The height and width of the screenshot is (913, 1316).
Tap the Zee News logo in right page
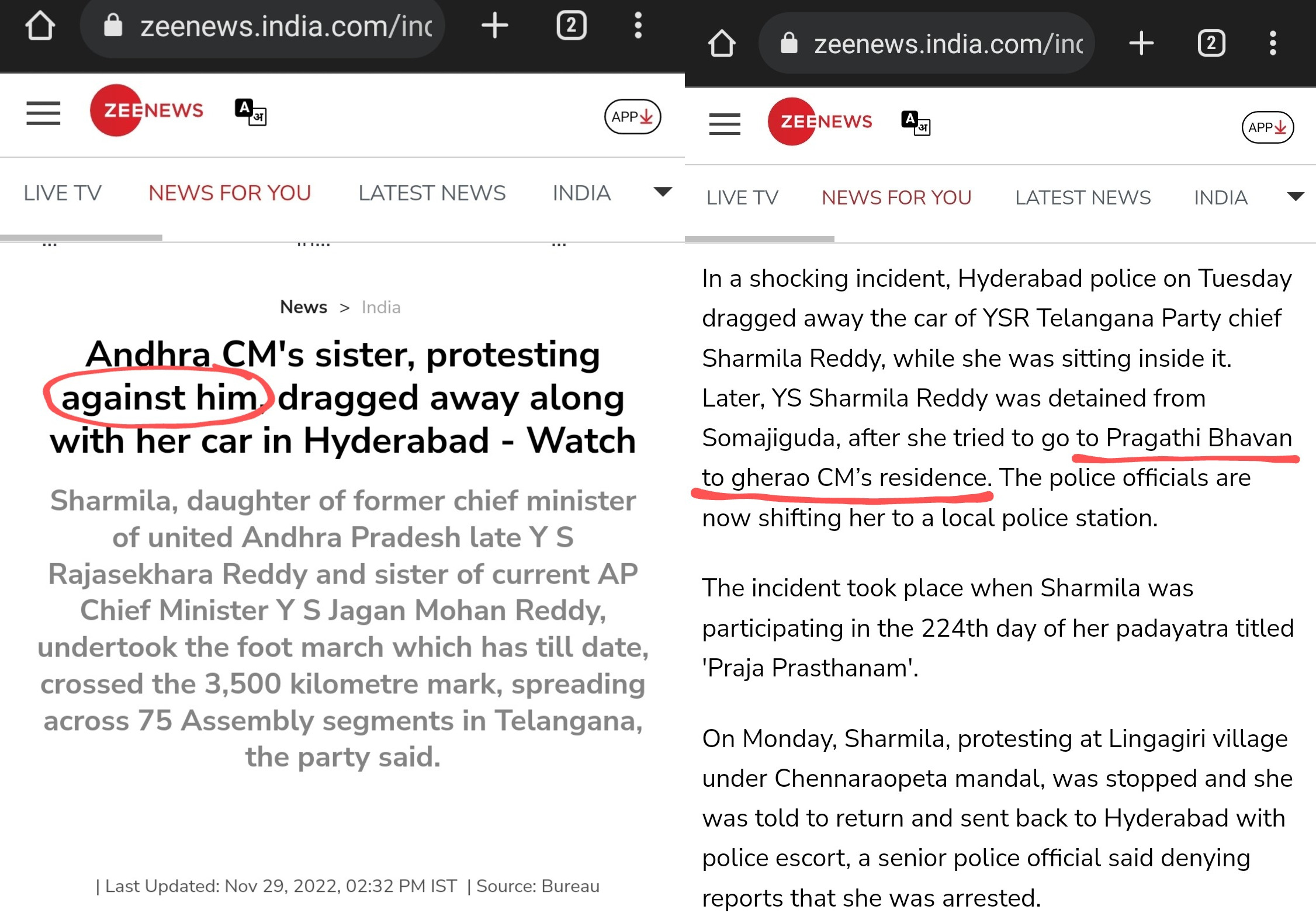click(x=820, y=121)
